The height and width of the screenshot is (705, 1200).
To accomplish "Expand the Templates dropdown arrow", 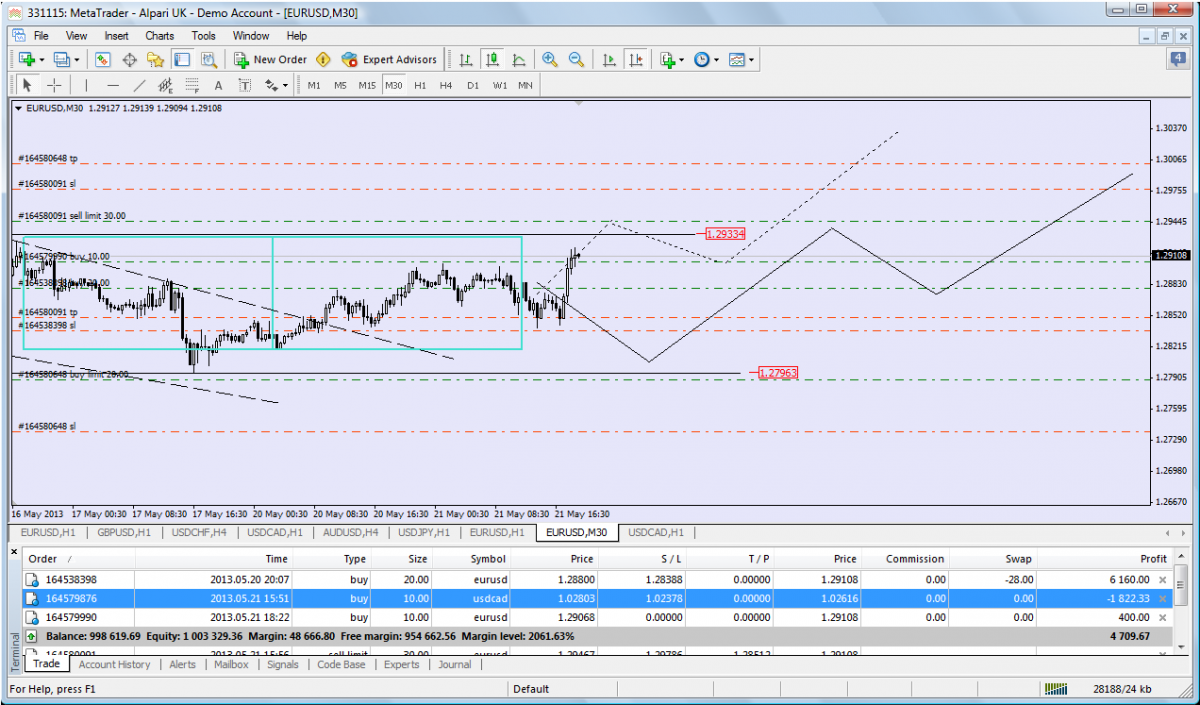I will pos(752,60).
